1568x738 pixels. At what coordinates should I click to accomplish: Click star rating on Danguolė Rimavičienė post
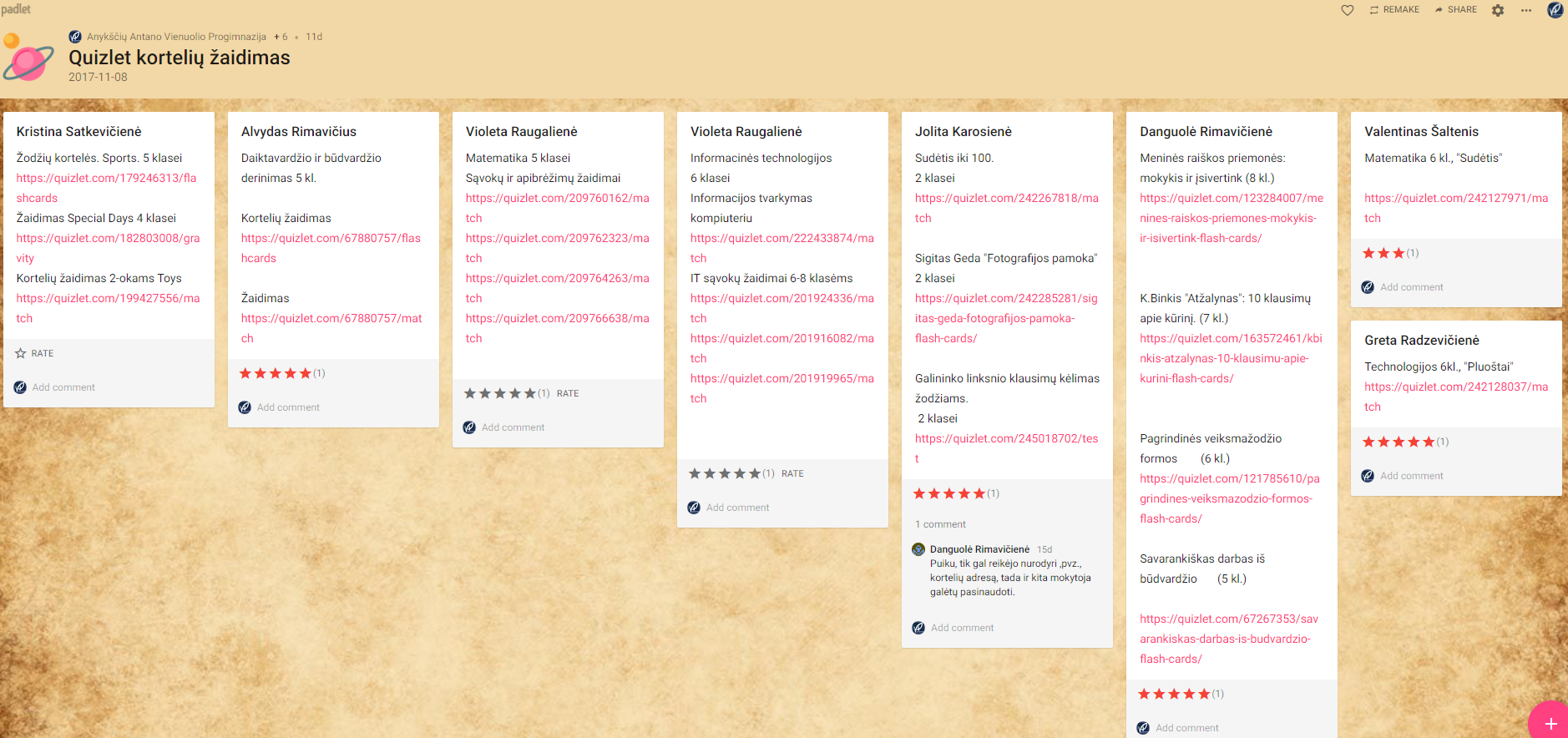pyautogui.click(x=1174, y=694)
